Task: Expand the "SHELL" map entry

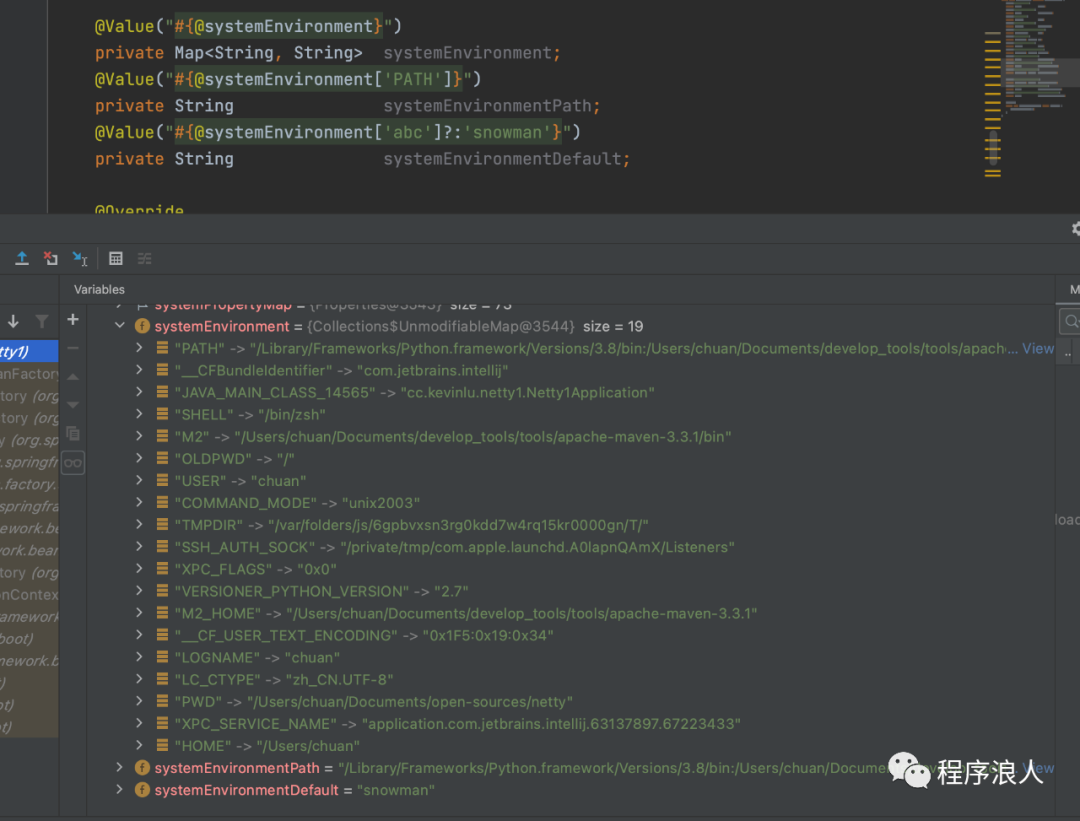Action: [x=139, y=414]
